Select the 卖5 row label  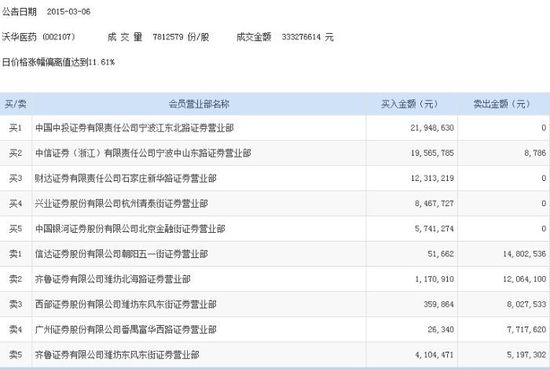pos(15,355)
